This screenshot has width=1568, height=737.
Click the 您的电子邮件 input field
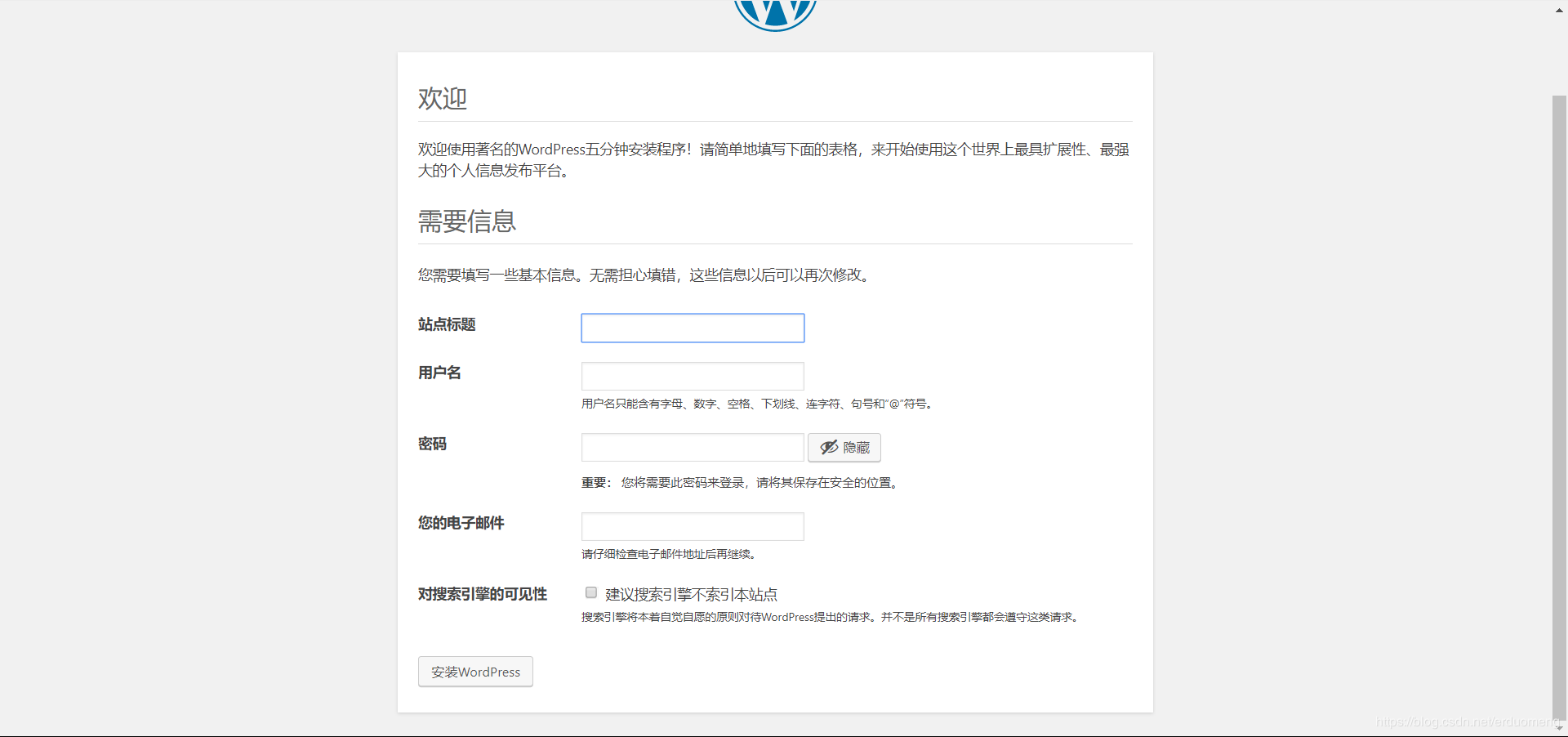pos(693,526)
